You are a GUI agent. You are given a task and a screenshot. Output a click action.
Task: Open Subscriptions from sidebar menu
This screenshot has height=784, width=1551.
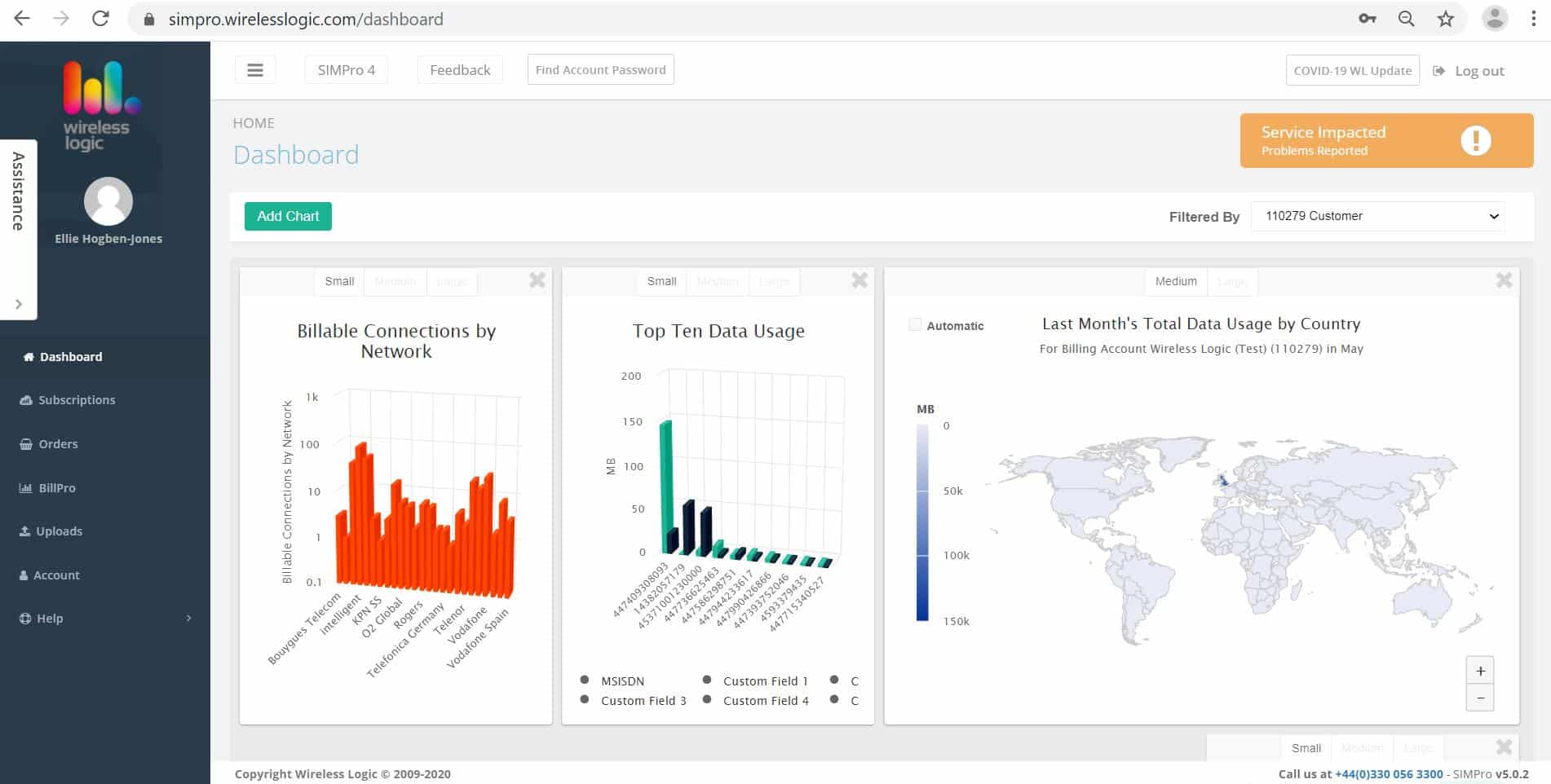click(77, 400)
